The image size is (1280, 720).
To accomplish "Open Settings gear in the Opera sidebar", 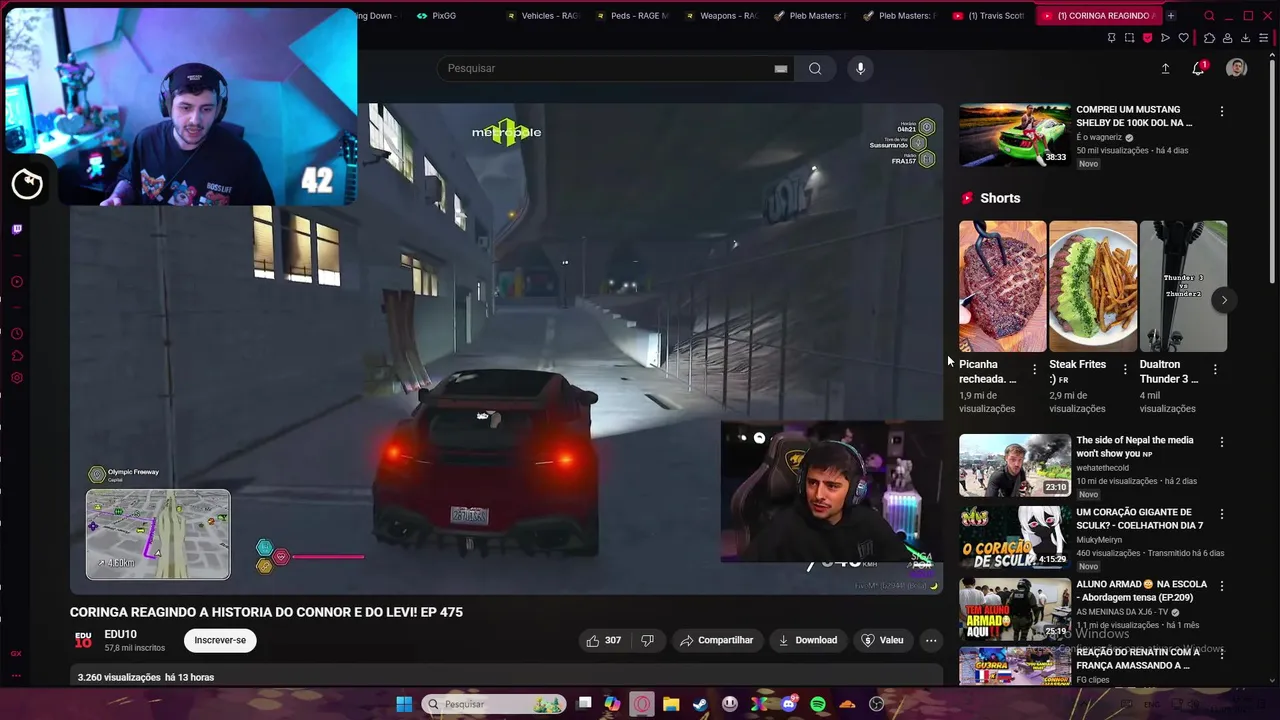I will pyautogui.click(x=17, y=378).
